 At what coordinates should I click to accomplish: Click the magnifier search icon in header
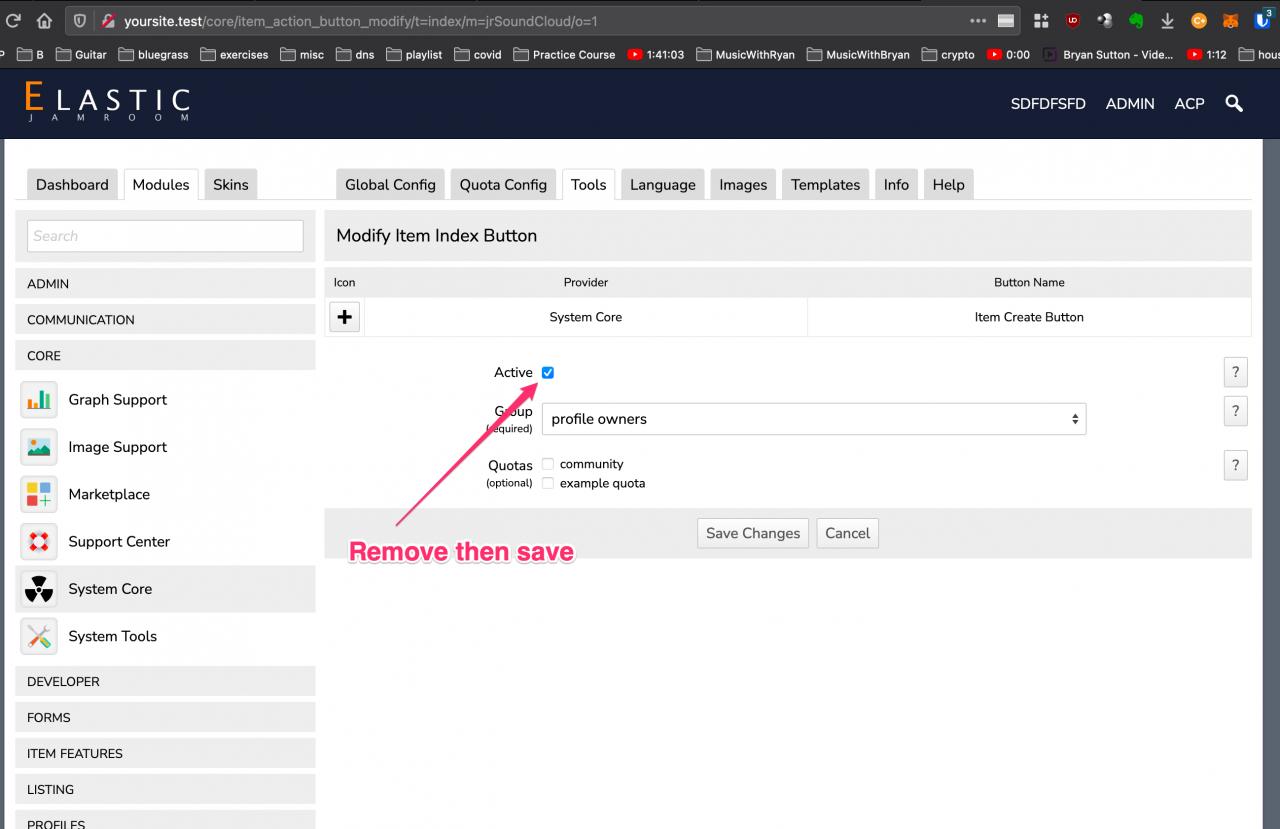pos(1234,104)
